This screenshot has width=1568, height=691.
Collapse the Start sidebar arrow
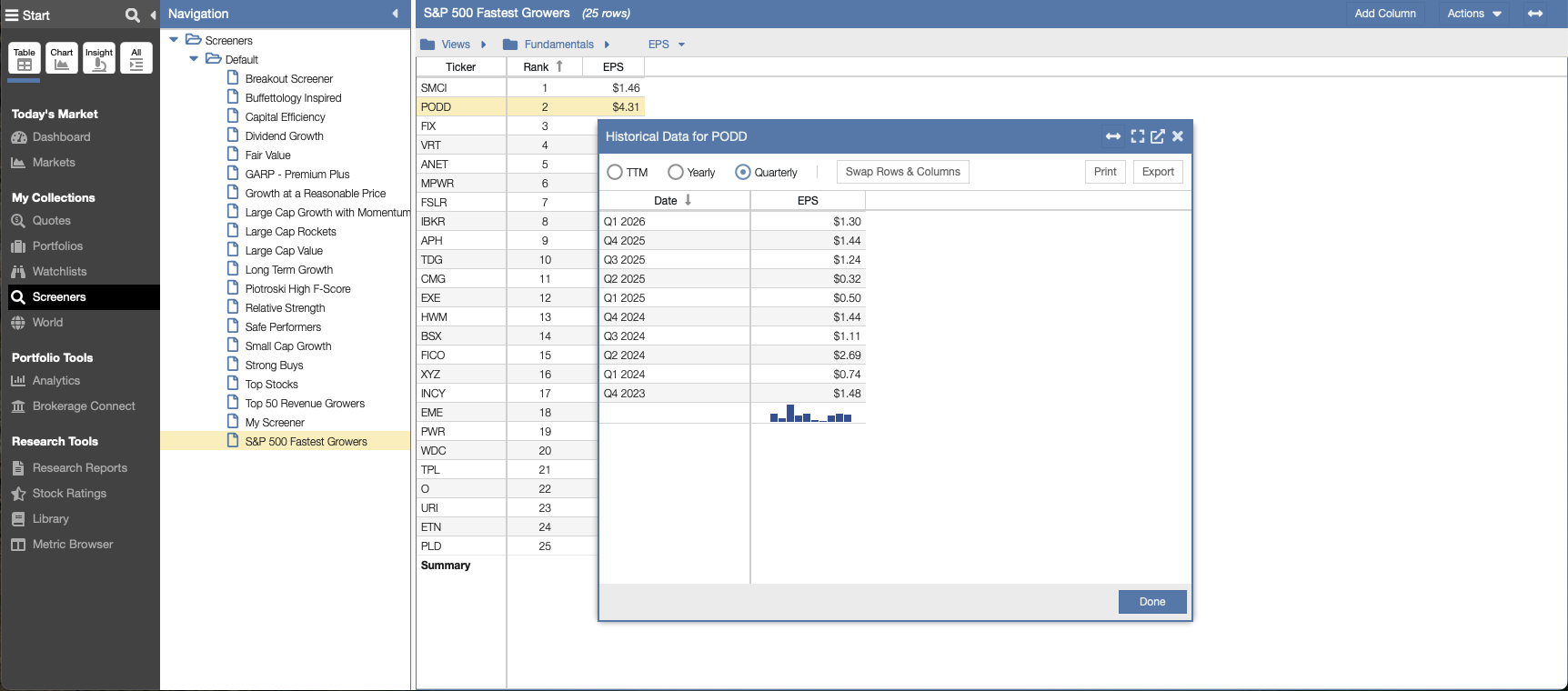pyautogui.click(x=153, y=15)
